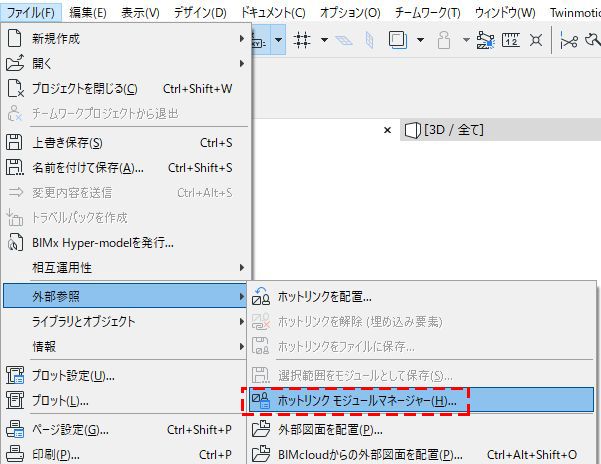
Task: Choose 印刷(P)... entry
Action: pyautogui.click(x=126, y=455)
